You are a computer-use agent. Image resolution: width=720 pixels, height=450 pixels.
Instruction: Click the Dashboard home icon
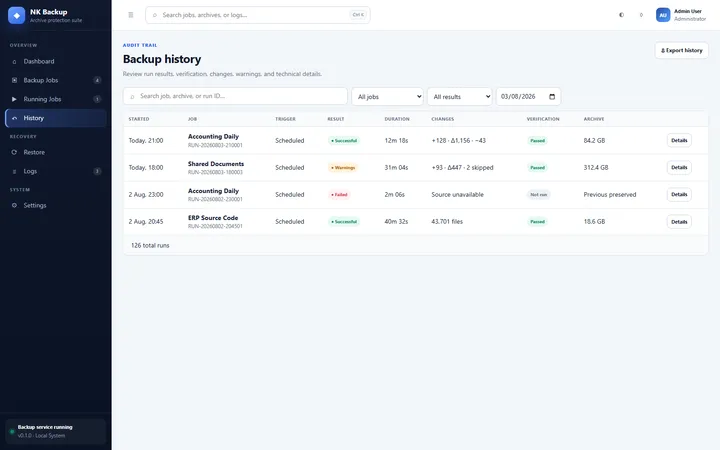14,62
